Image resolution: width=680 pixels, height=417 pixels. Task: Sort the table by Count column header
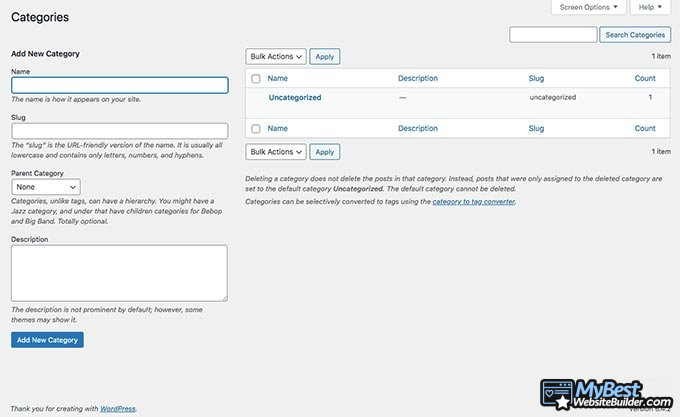645,78
